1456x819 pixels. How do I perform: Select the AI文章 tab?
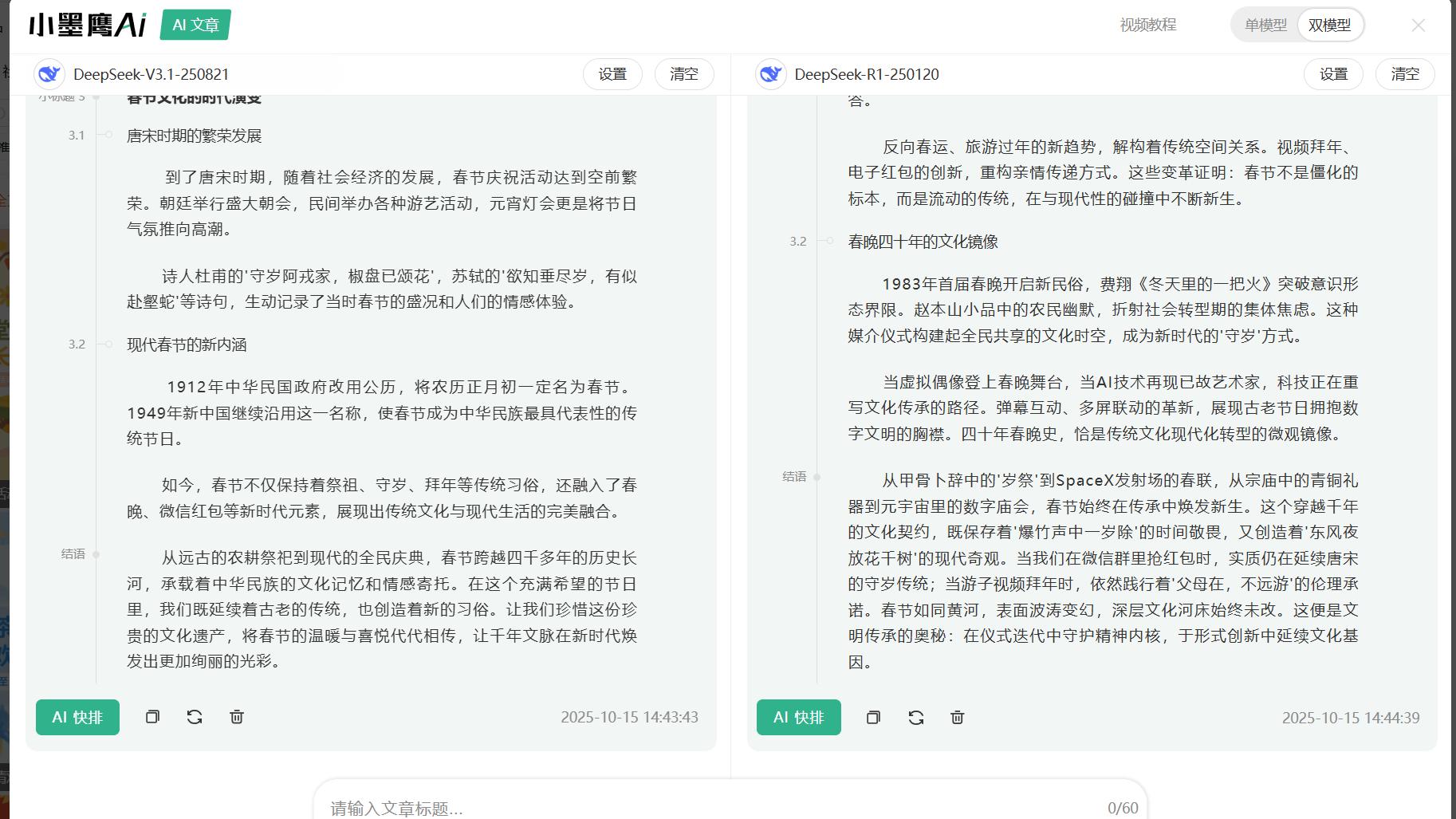(x=194, y=25)
